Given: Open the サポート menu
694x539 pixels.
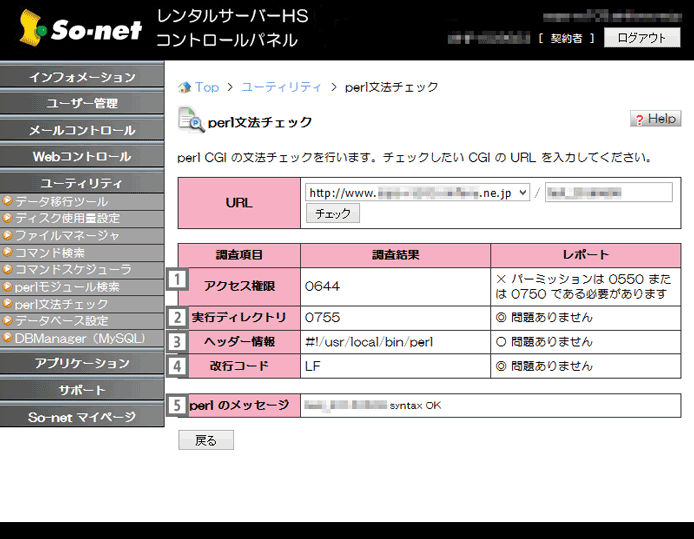Looking at the screenshot, I should [x=82, y=389].
